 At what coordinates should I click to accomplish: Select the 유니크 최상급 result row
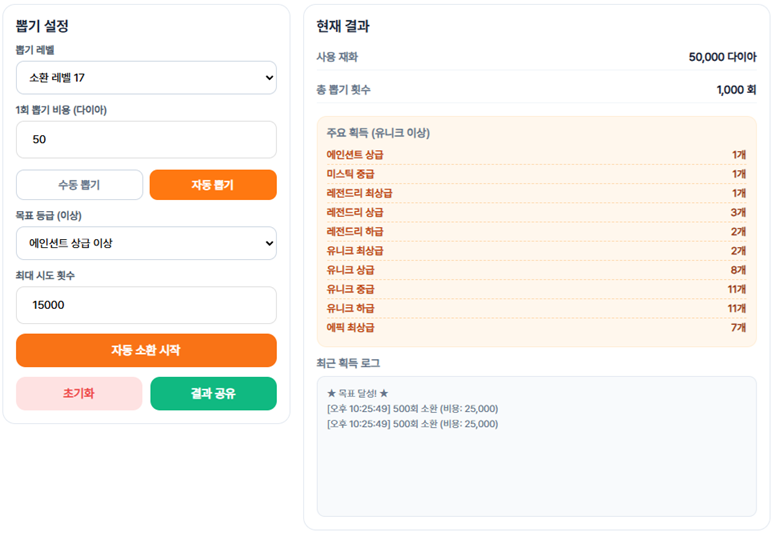point(536,250)
